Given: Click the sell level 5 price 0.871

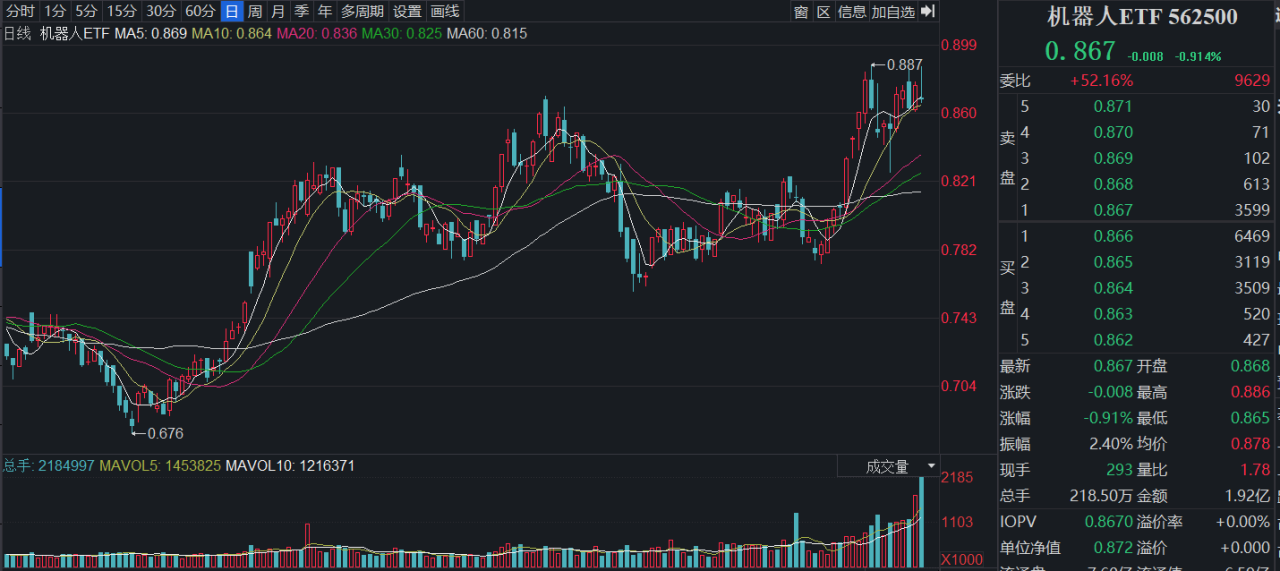Looking at the screenshot, I should pos(1113,106).
